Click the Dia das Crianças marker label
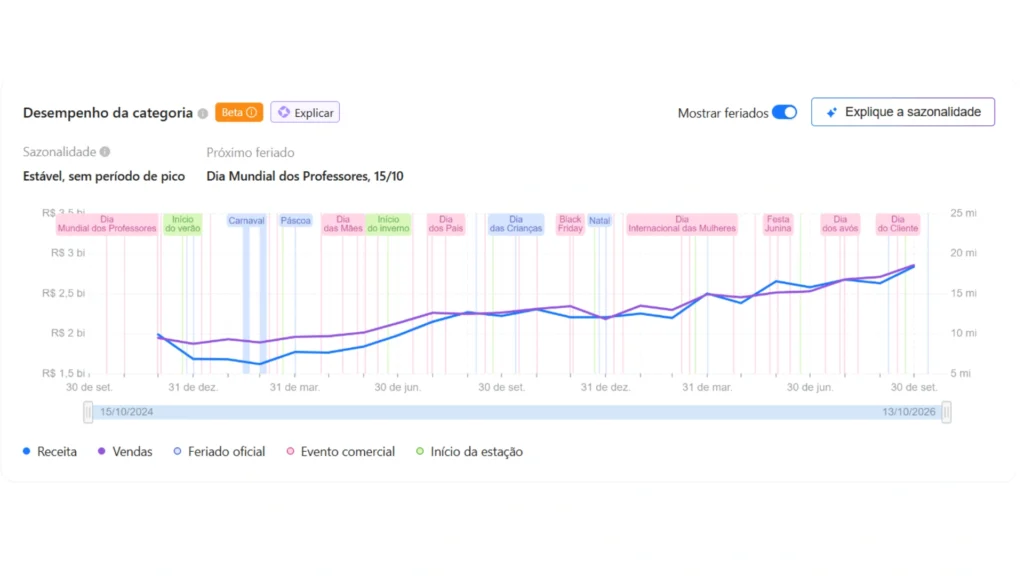This screenshot has width=1024, height=576. pyautogui.click(x=516, y=224)
